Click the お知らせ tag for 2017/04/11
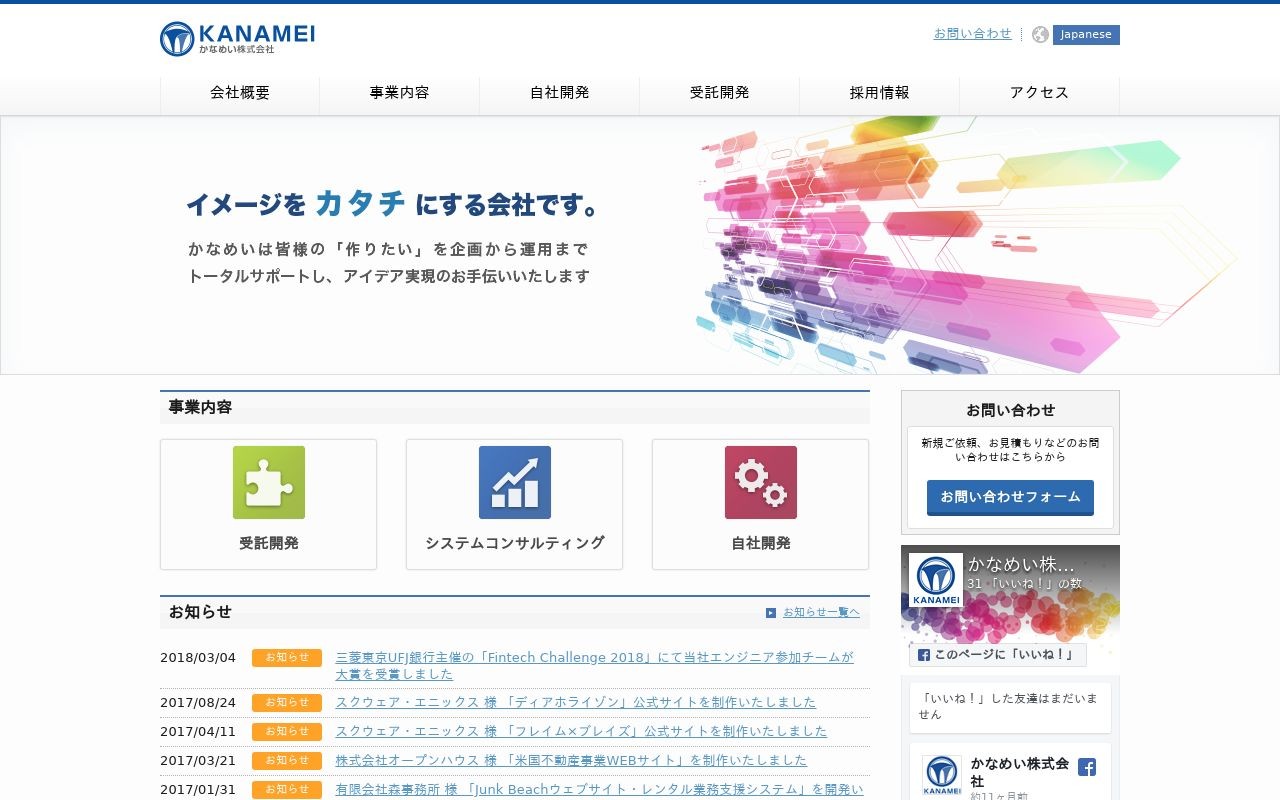 tap(287, 732)
